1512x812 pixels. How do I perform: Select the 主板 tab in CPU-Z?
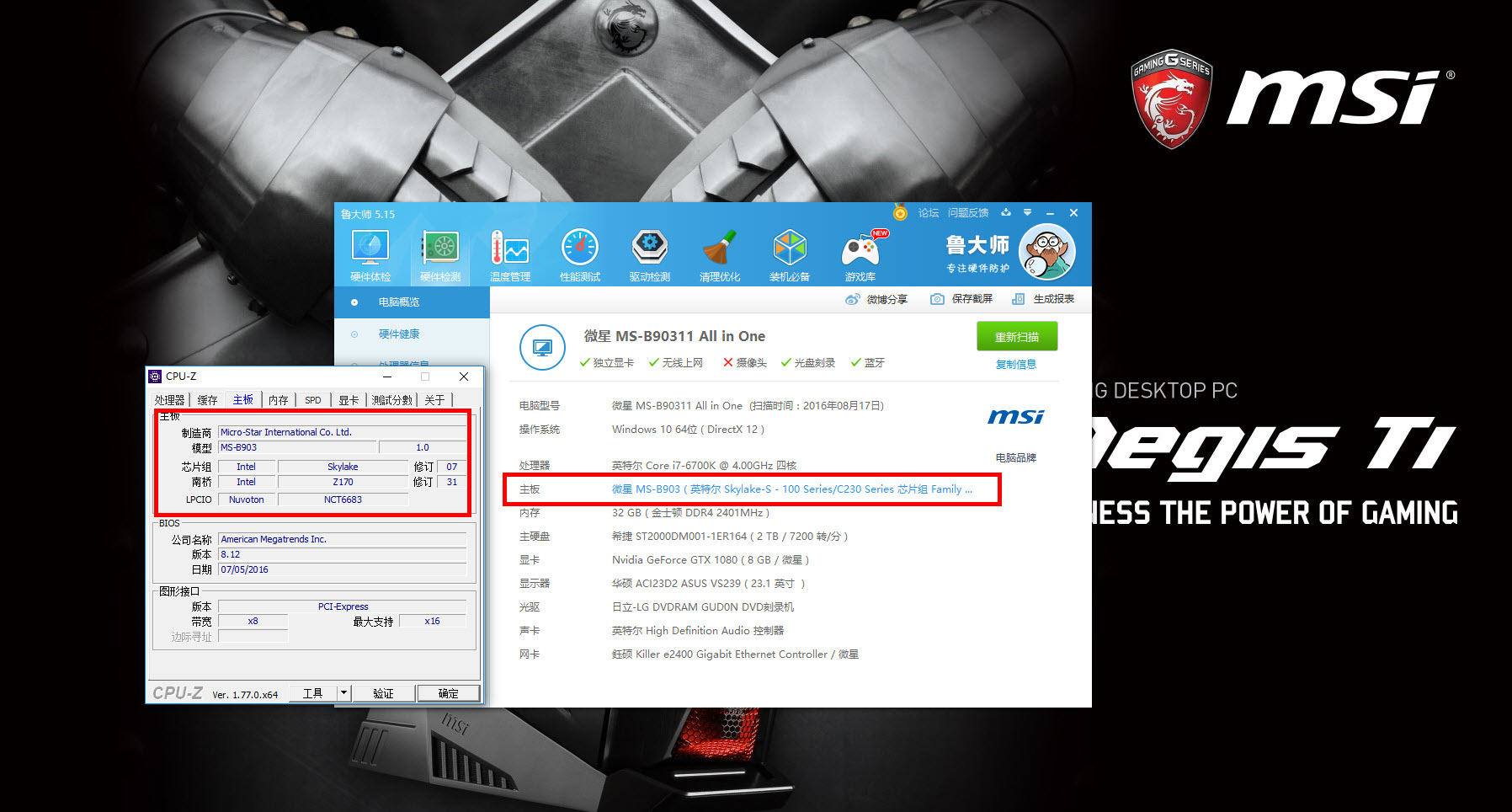click(x=243, y=400)
